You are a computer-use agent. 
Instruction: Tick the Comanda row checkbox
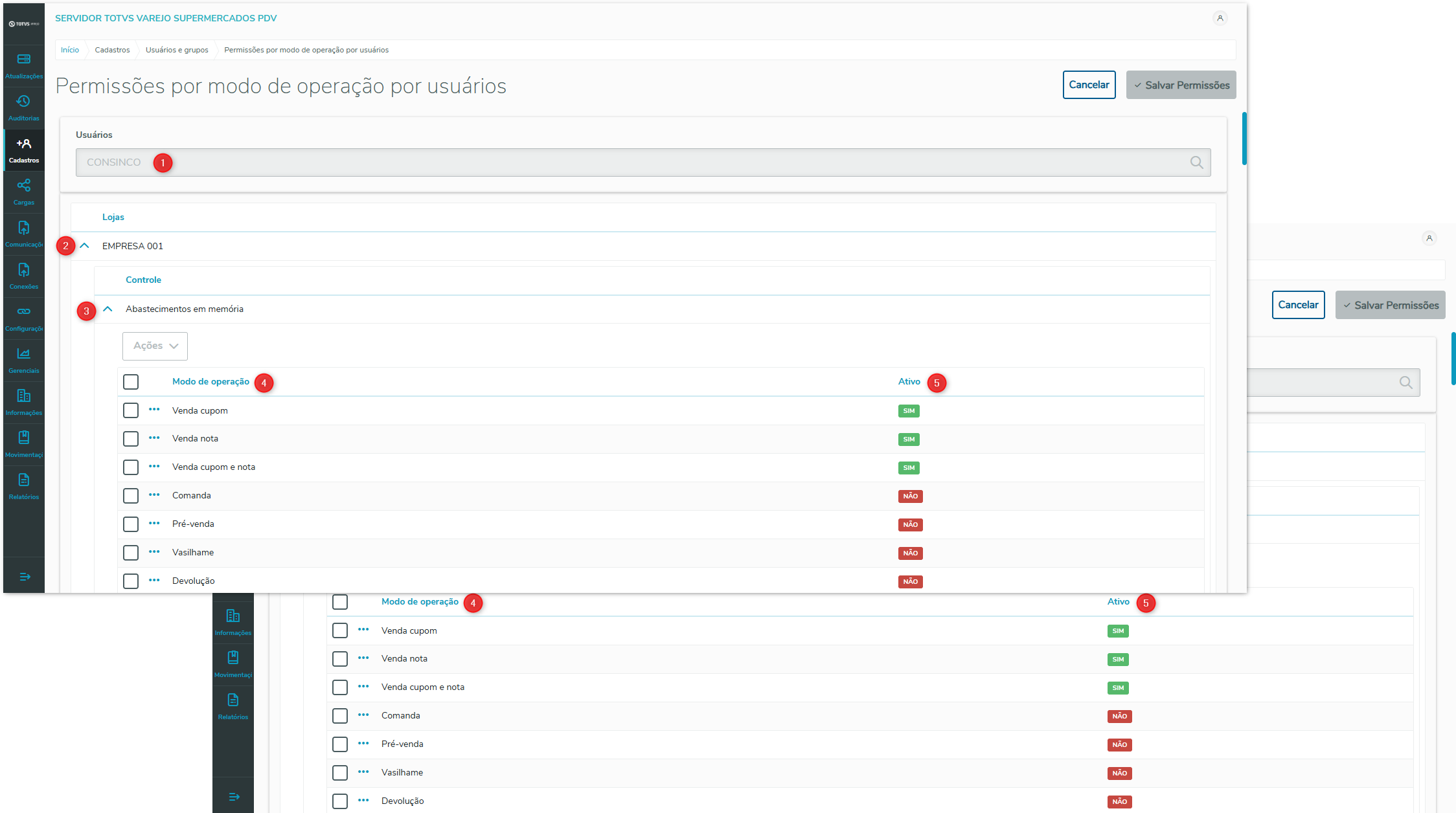(131, 496)
